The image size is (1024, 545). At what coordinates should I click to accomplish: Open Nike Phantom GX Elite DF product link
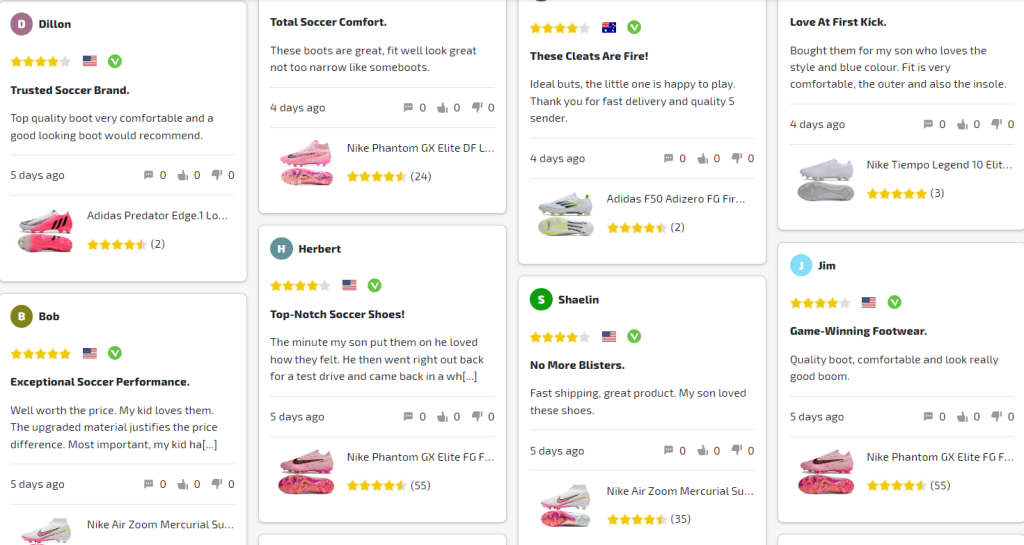420,148
